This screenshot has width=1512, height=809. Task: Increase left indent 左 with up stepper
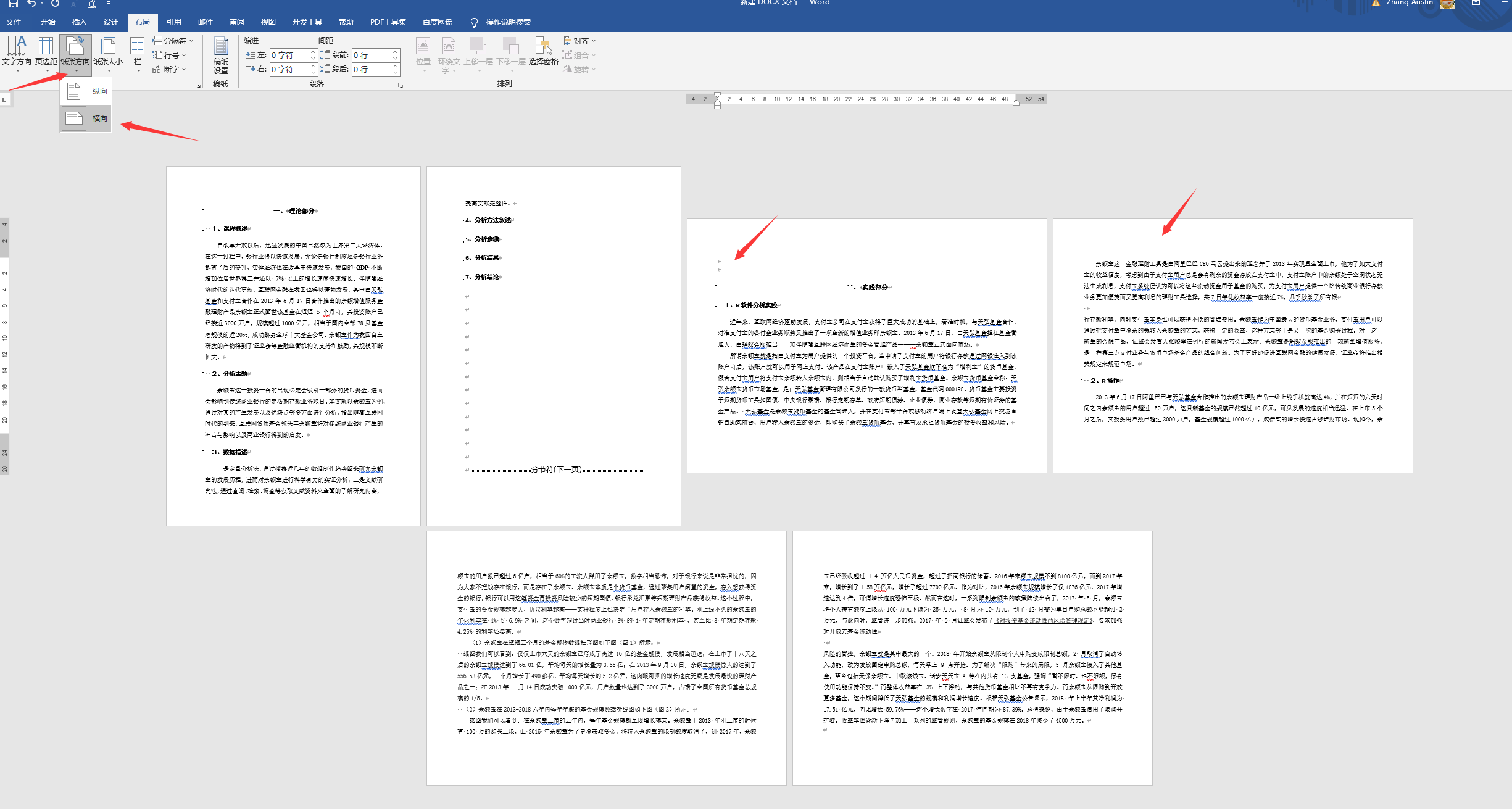pos(313,52)
